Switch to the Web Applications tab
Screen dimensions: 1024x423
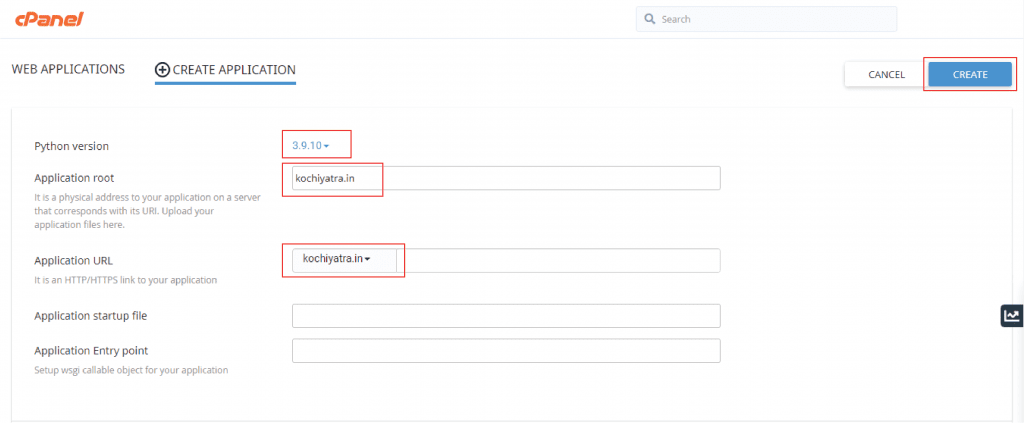68,70
